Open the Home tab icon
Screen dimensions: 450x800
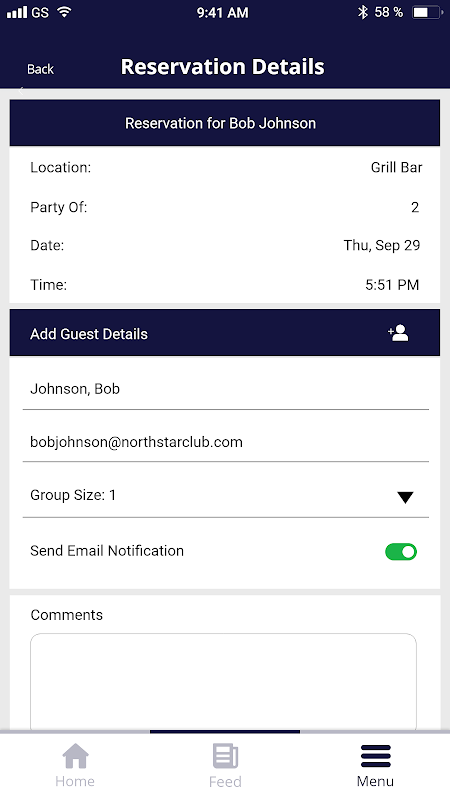point(75,756)
